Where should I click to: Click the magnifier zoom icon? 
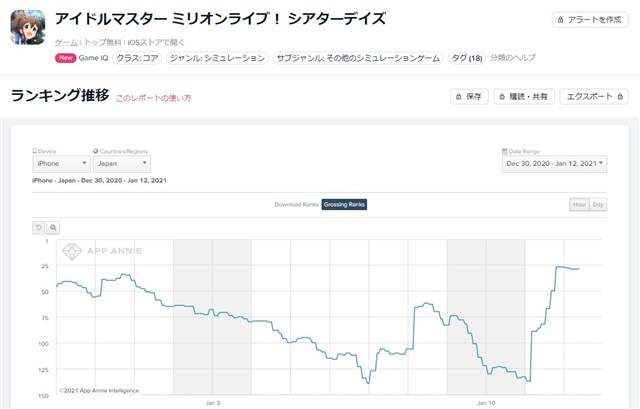(53, 227)
